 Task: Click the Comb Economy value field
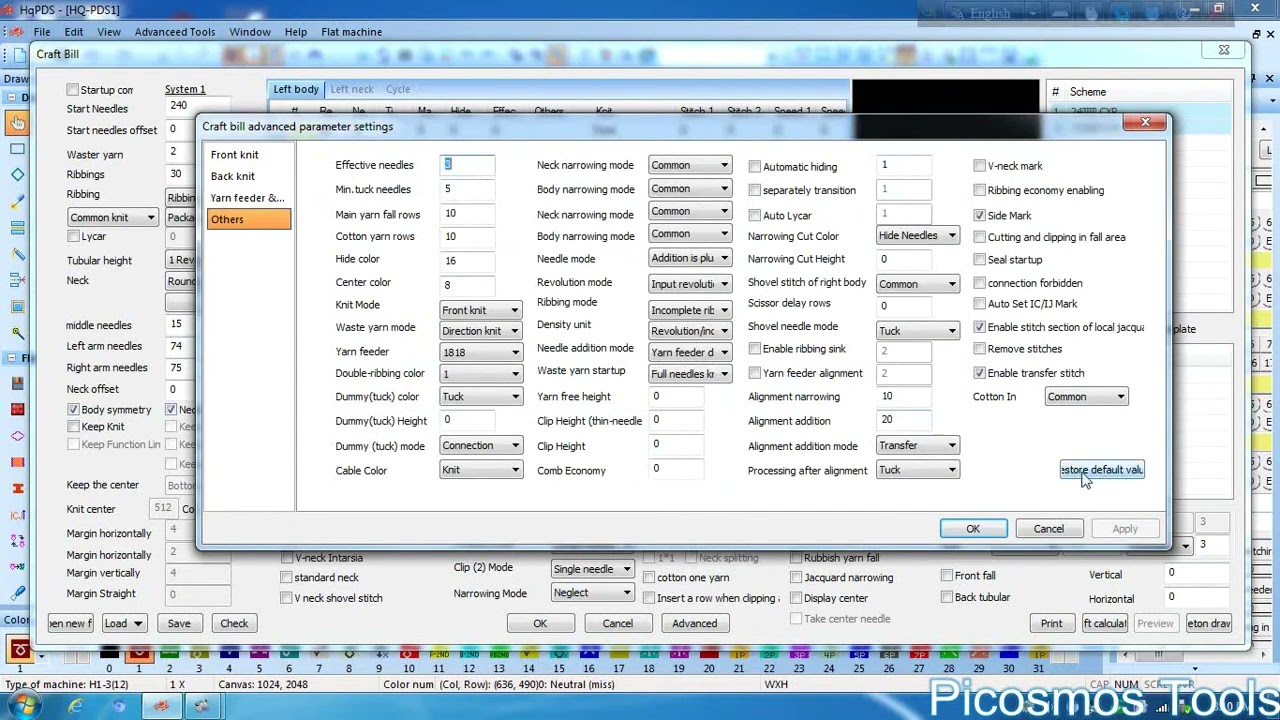coord(677,469)
